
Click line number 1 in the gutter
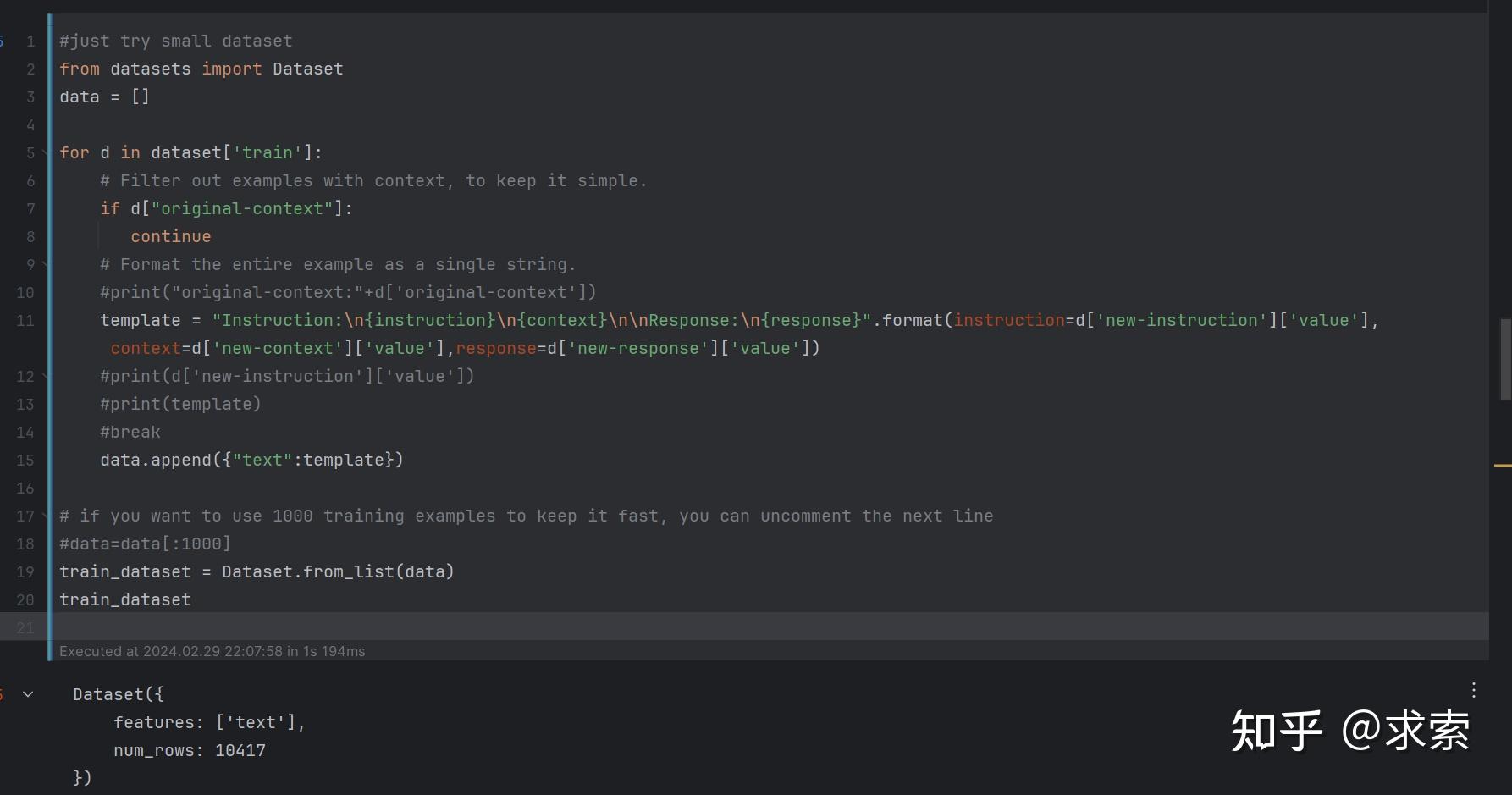tap(30, 41)
